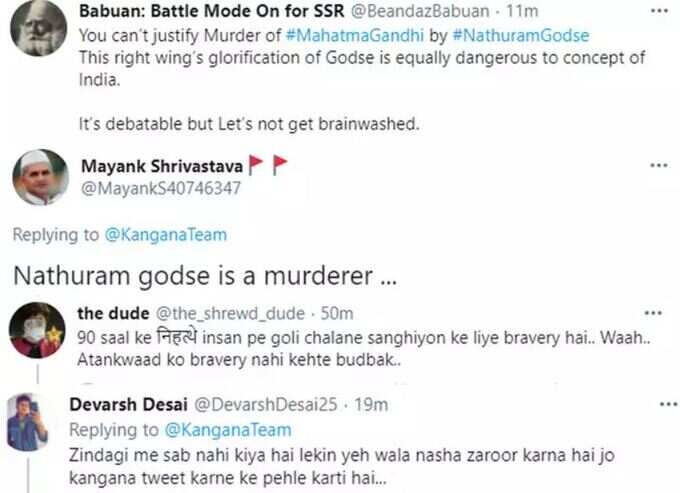Image resolution: width=680 pixels, height=493 pixels.
Task: Open more options on Devarsh Desai's tweet
Action: point(668,405)
